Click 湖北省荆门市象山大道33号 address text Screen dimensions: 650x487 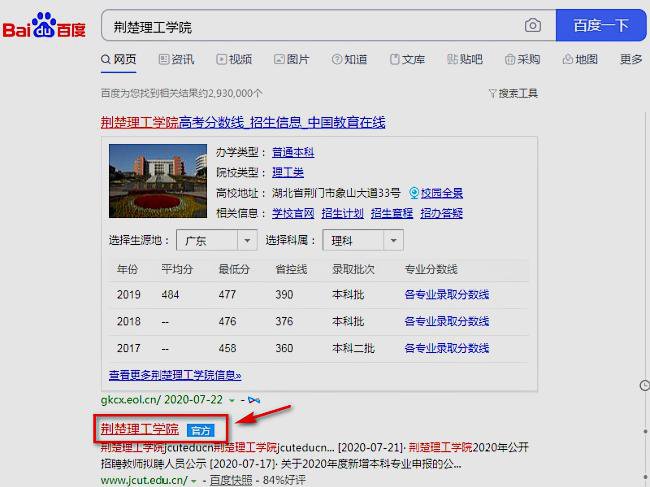click(x=336, y=193)
